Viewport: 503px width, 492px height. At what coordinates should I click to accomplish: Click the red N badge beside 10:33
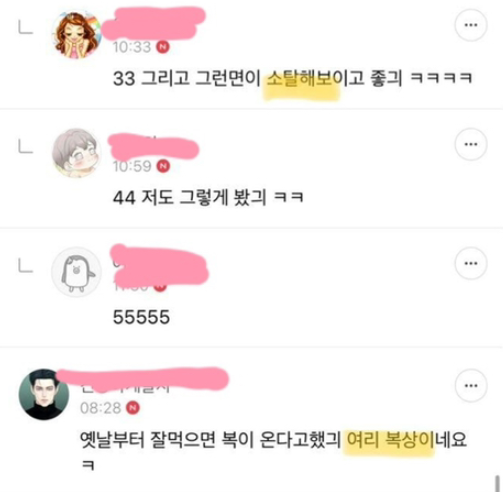163,47
